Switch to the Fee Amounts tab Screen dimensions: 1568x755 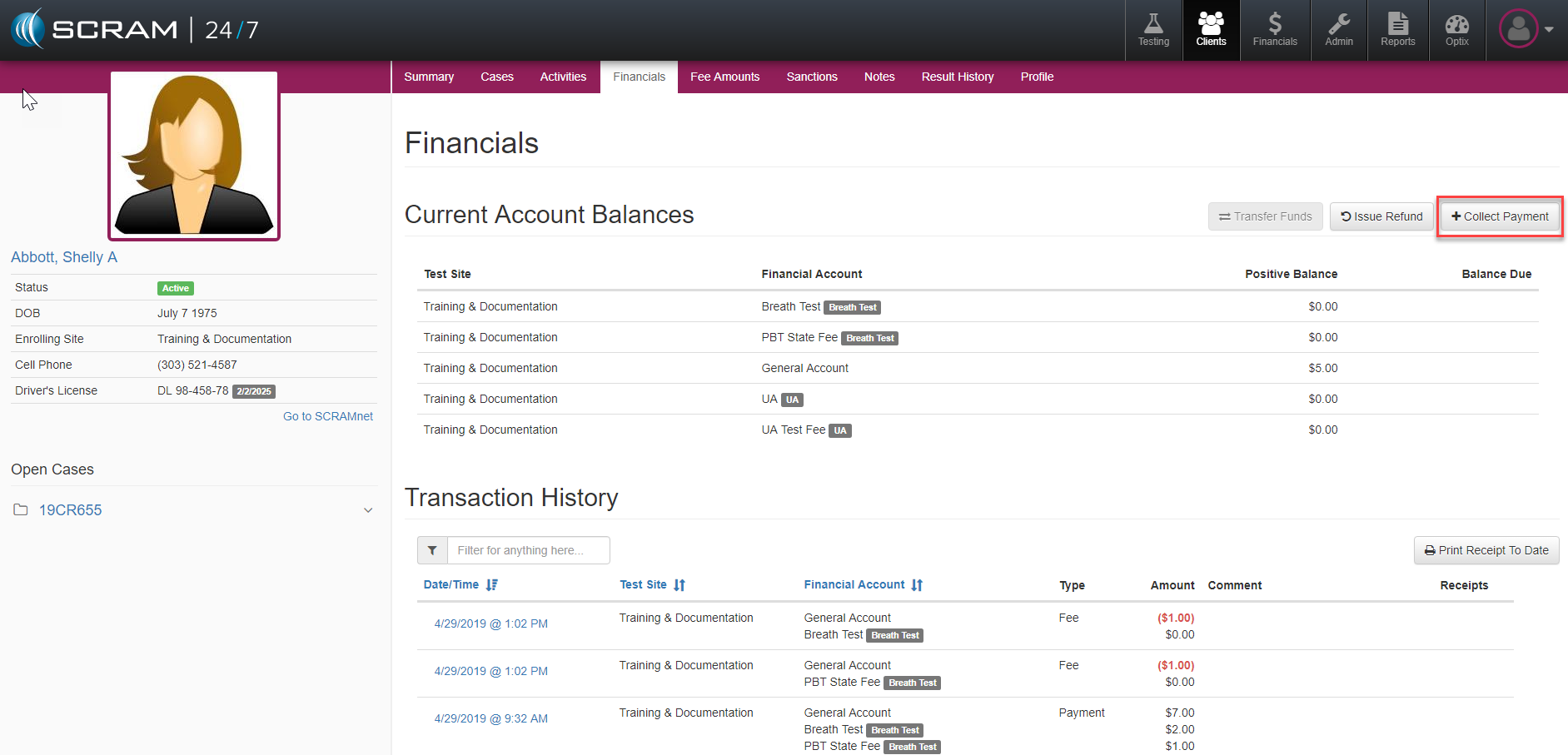click(x=724, y=77)
